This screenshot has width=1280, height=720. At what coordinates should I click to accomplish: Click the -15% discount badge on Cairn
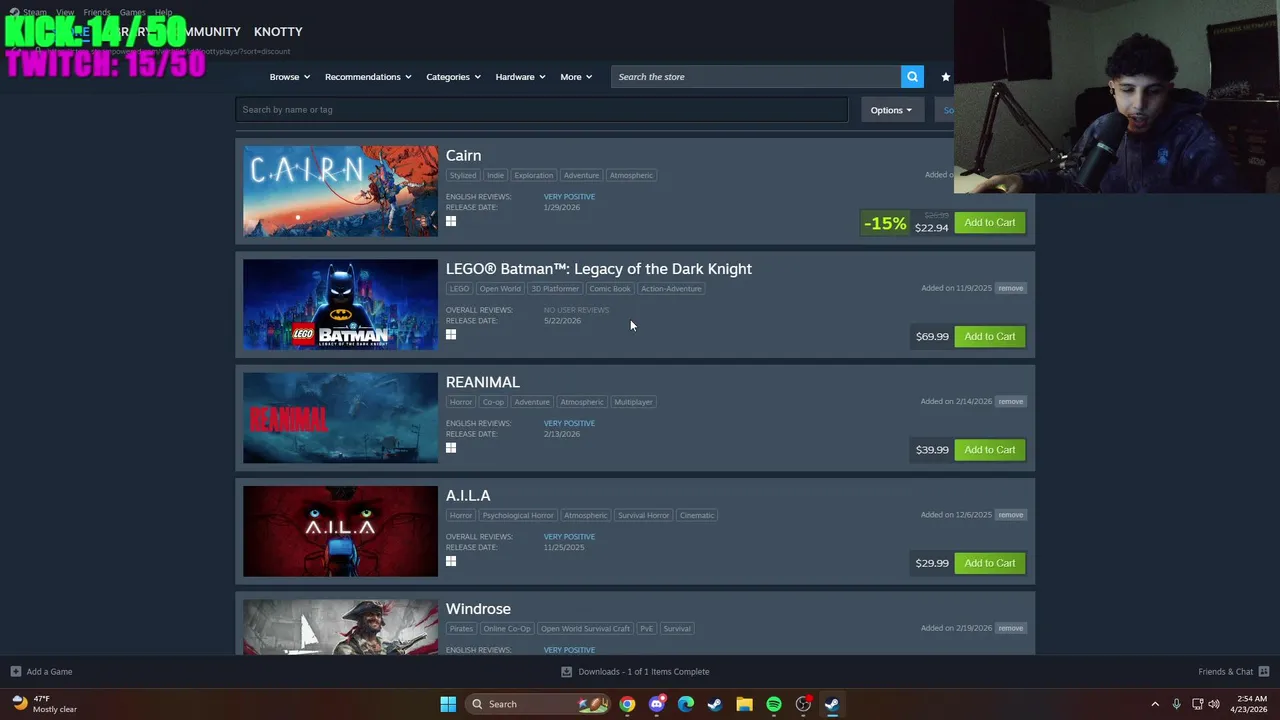(885, 223)
